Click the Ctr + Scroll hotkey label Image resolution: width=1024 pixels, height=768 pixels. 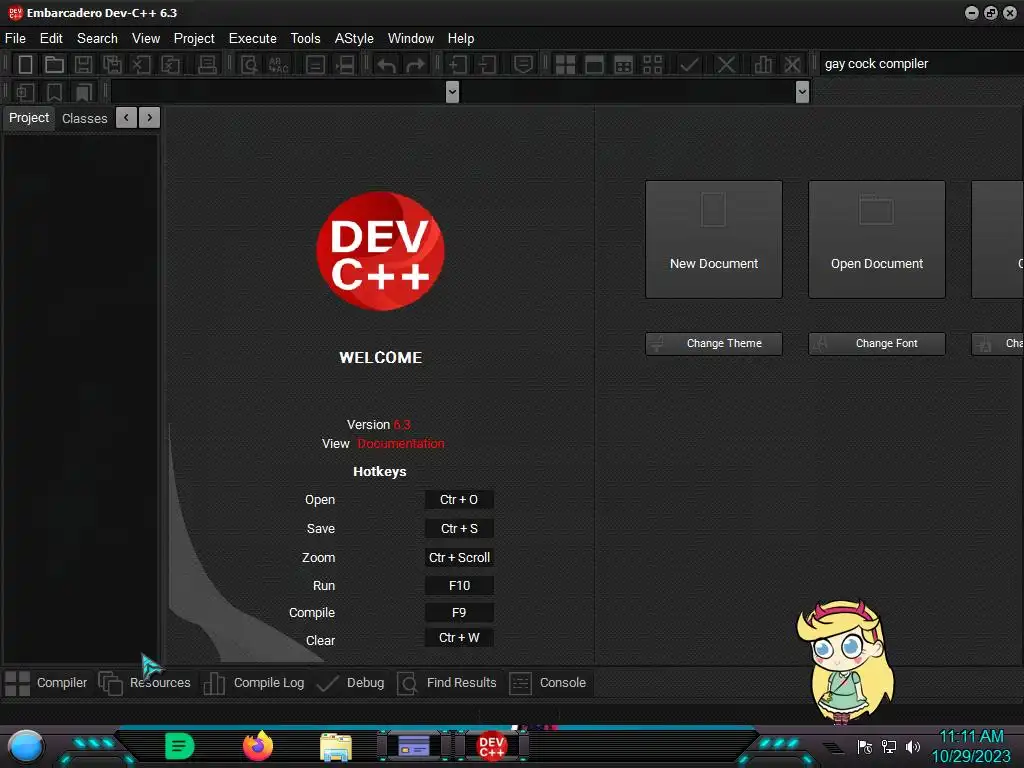coord(458,557)
